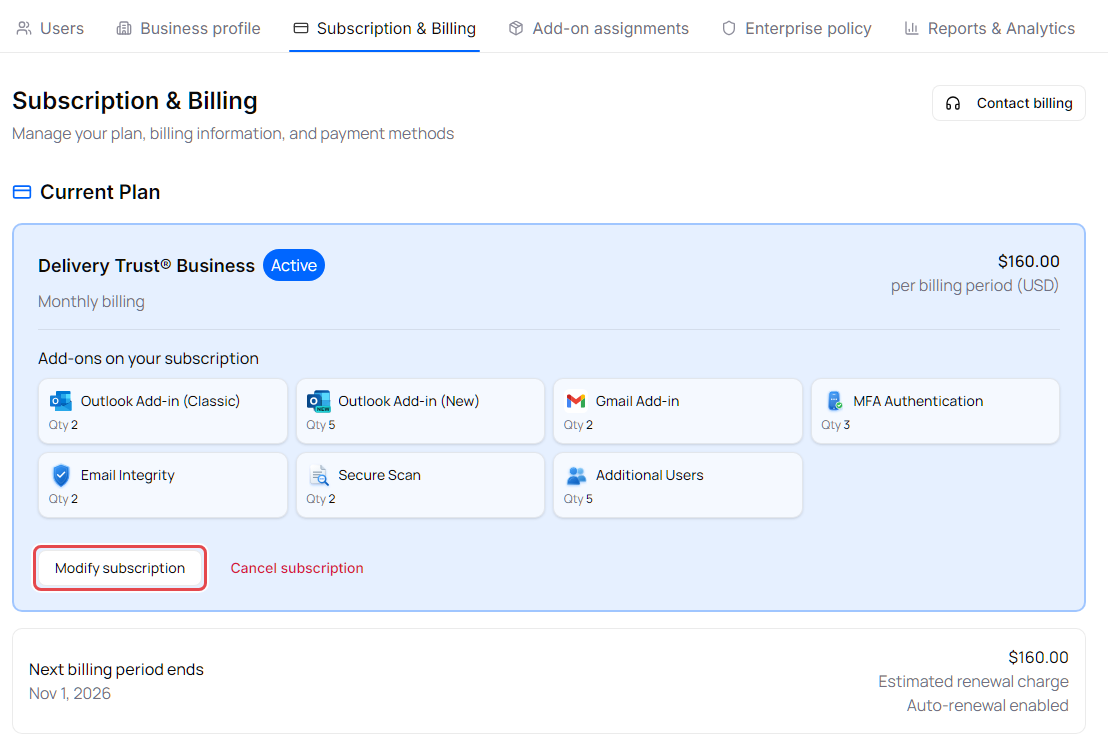Image resolution: width=1108 pixels, height=746 pixels.
Task: Click the Add-ons on your subscription heading
Action: (148, 358)
